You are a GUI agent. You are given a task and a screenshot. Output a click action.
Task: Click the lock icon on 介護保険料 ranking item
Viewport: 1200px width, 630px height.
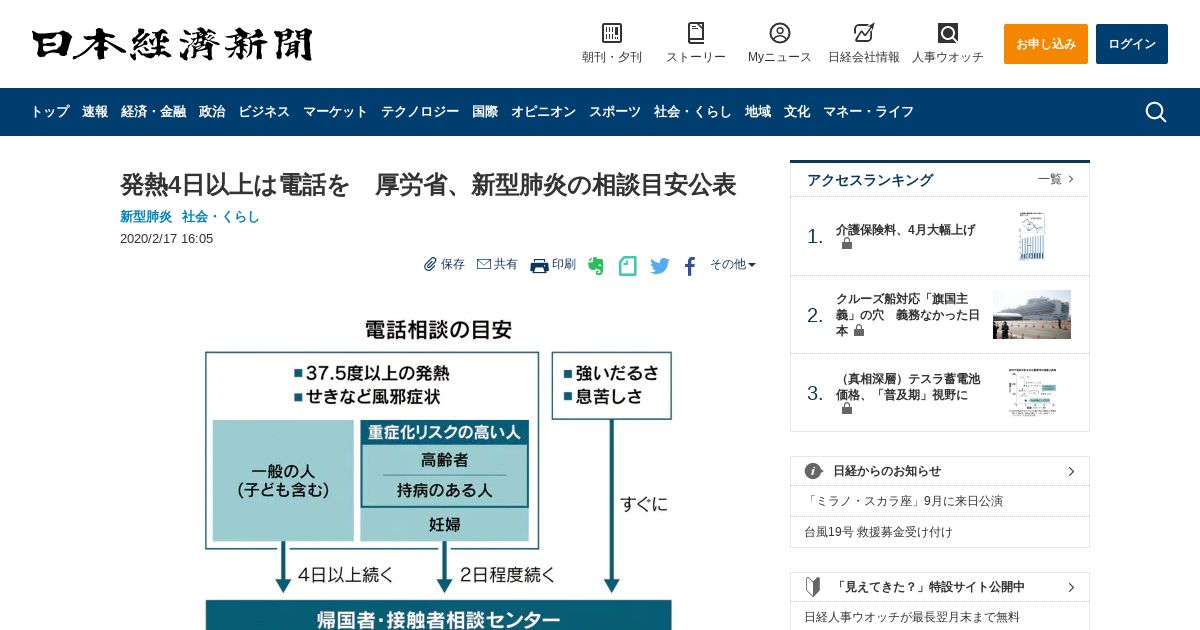tap(847, 244)
